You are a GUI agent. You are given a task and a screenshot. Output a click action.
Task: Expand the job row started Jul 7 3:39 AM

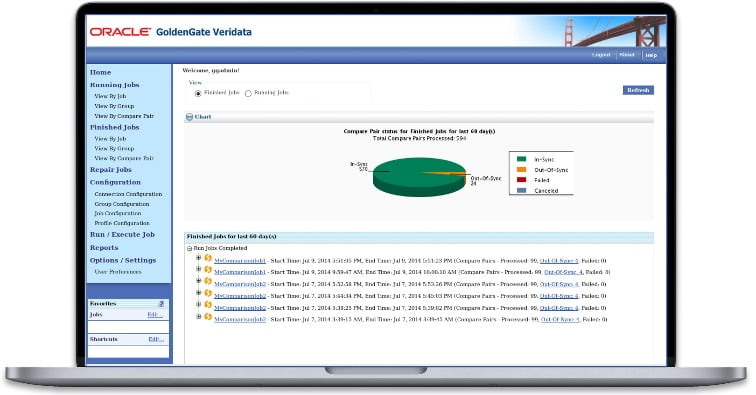[x=198, y=316]
